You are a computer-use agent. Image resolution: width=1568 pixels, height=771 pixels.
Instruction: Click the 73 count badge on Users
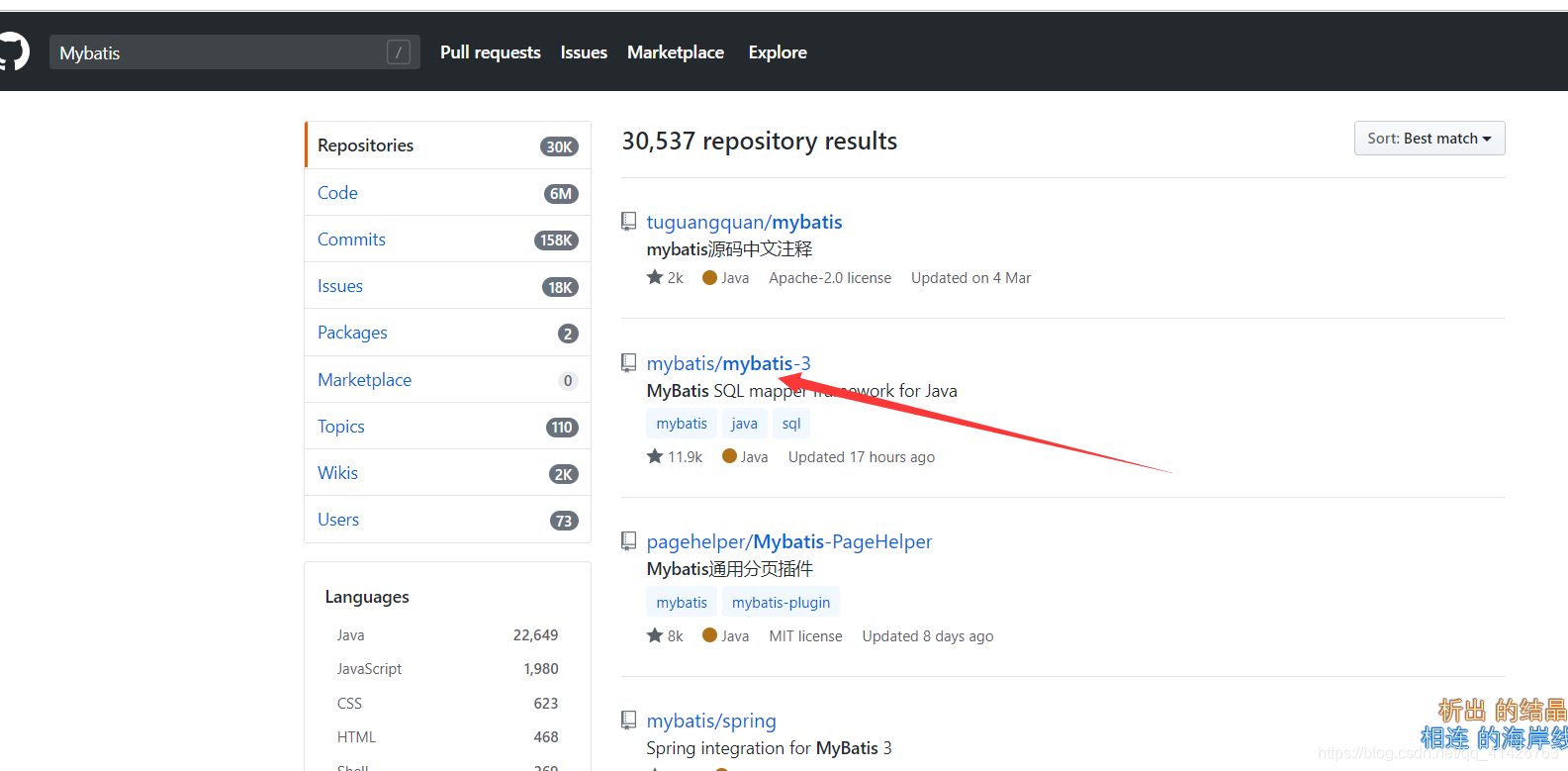(564, 521)
